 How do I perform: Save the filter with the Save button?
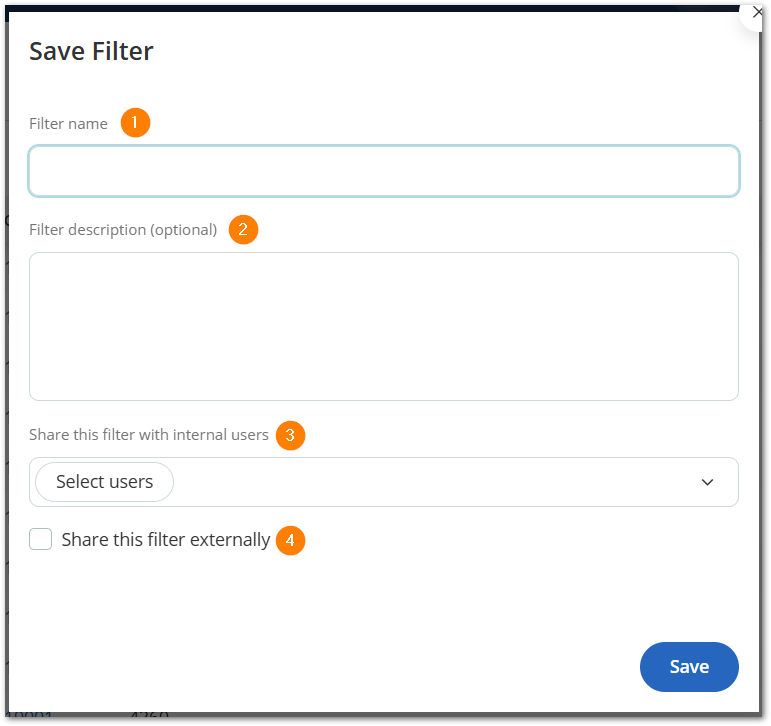click(x=689, y=666)
